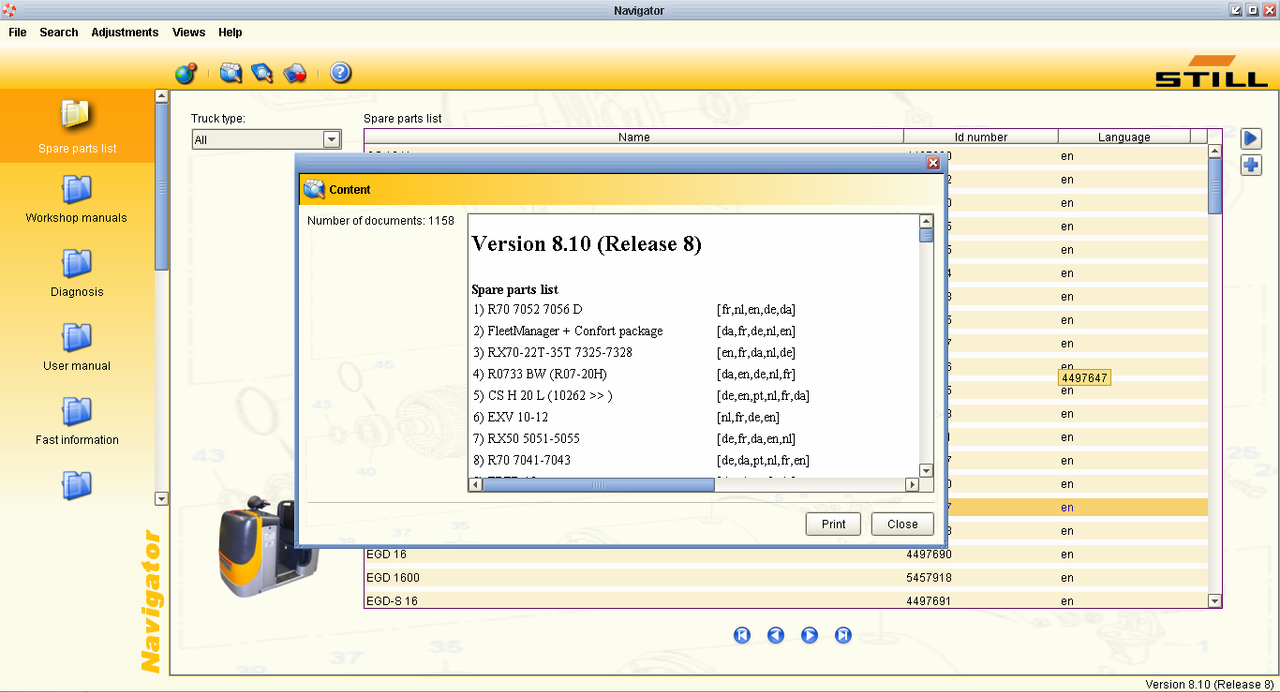The image size is (1280, 692).
Task: Click entry R70 7052 7056 D
Action: 528,309
